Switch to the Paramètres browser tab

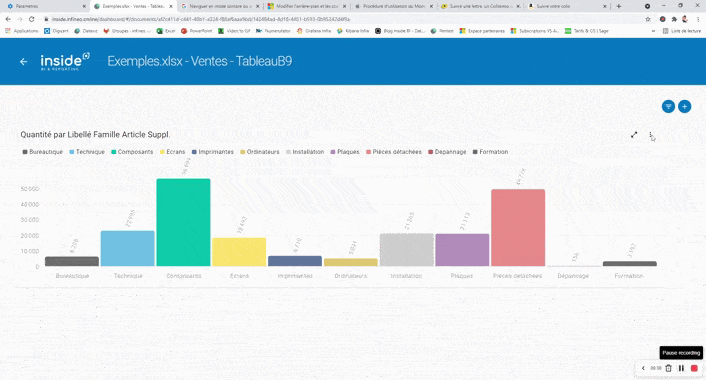tap(45, 6)
